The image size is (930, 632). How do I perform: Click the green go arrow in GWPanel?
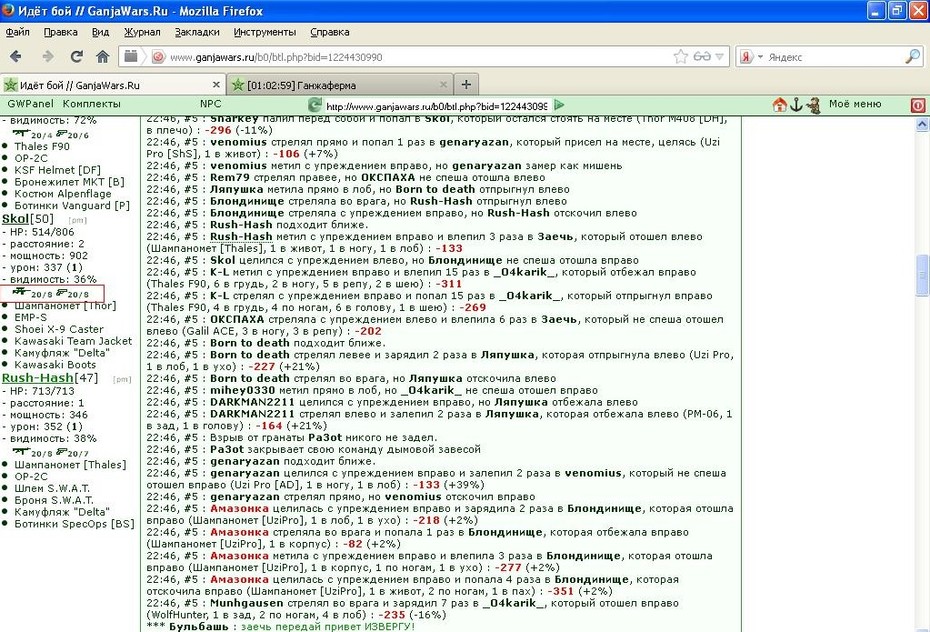(x=559, y=105)
